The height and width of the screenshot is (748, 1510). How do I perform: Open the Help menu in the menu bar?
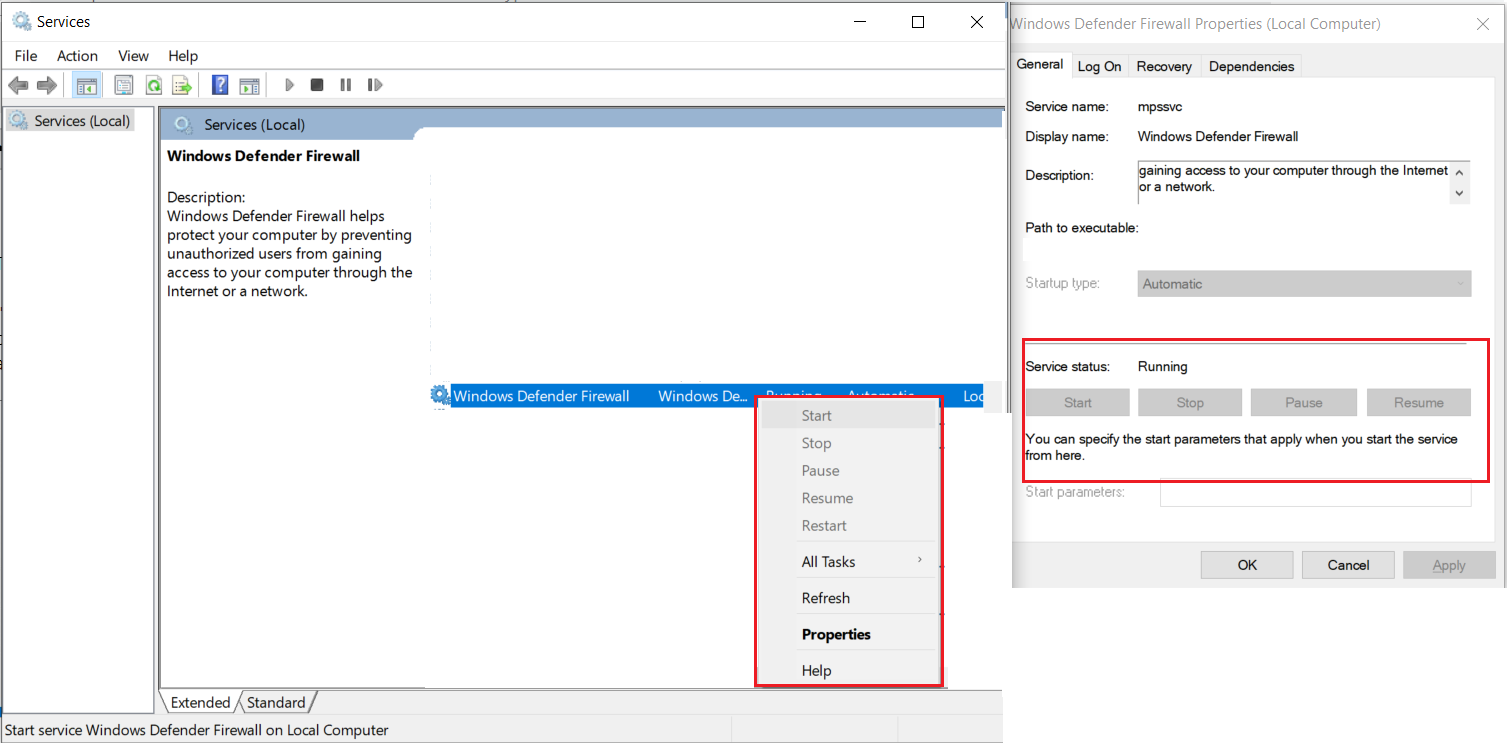183,56
